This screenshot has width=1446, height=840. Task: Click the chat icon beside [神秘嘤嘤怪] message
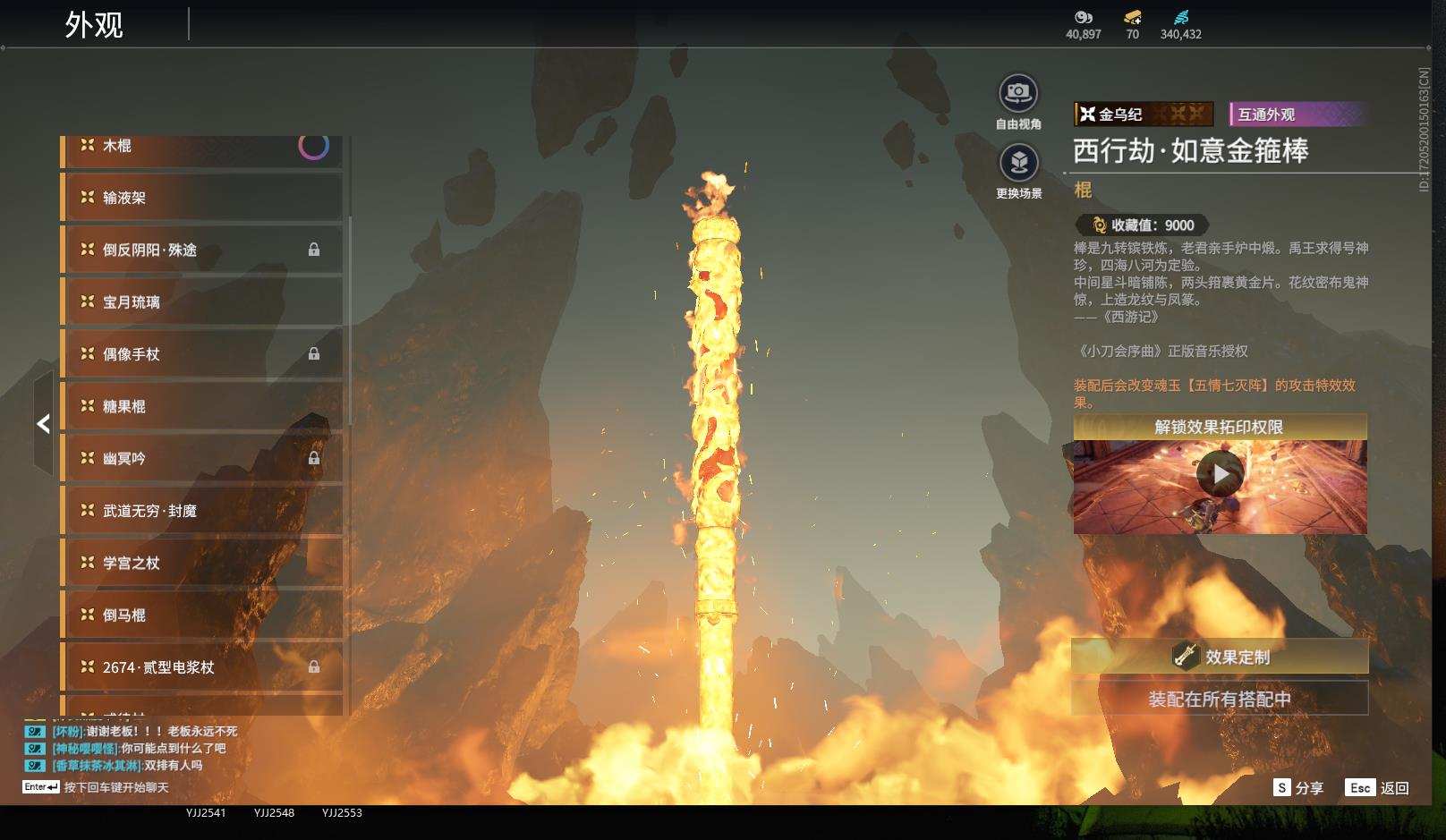tap(35, 748)
